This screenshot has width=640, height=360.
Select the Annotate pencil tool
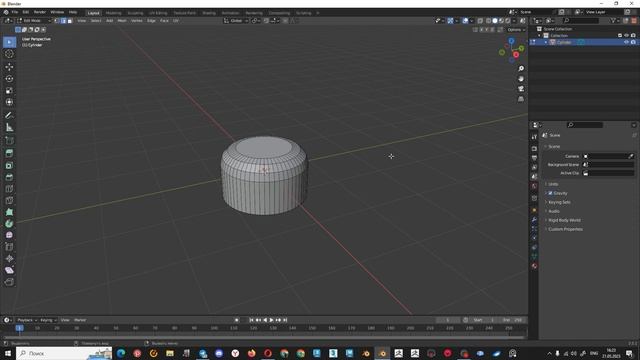tap(9, 116)
